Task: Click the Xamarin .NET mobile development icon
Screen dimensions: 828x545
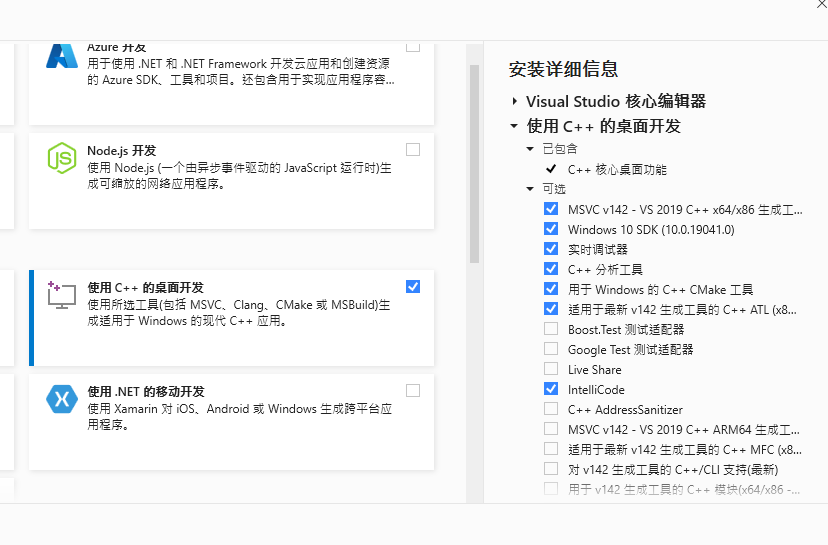Action: (x=62, y=399)
